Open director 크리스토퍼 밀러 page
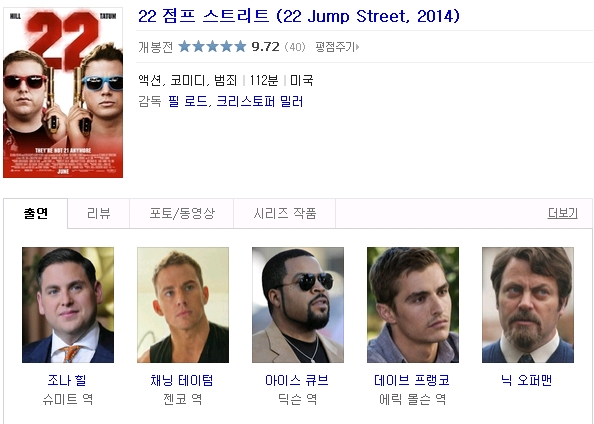This screenshot has width=594, height=424. point(259,102)
